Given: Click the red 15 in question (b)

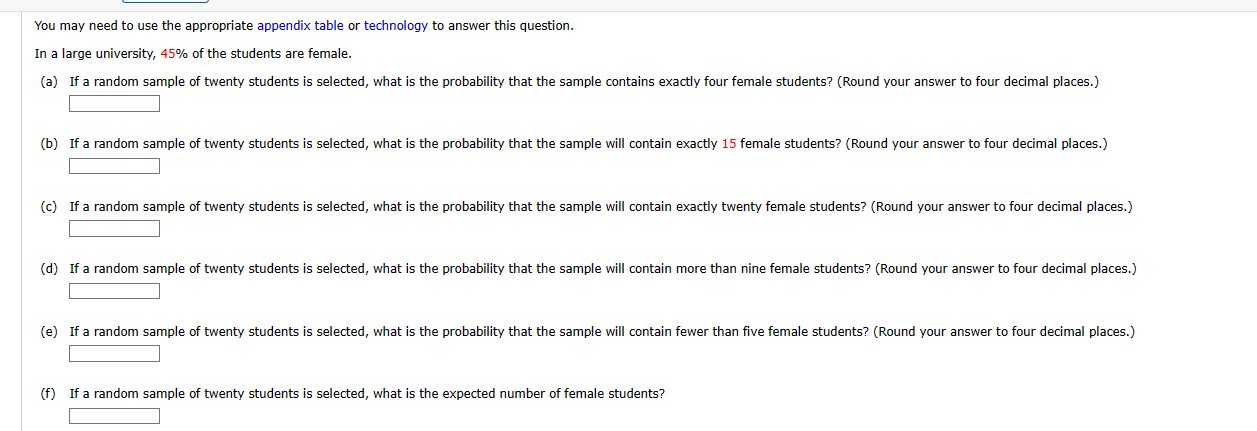Looking at the screenshot, I should [x=728, y=144].
